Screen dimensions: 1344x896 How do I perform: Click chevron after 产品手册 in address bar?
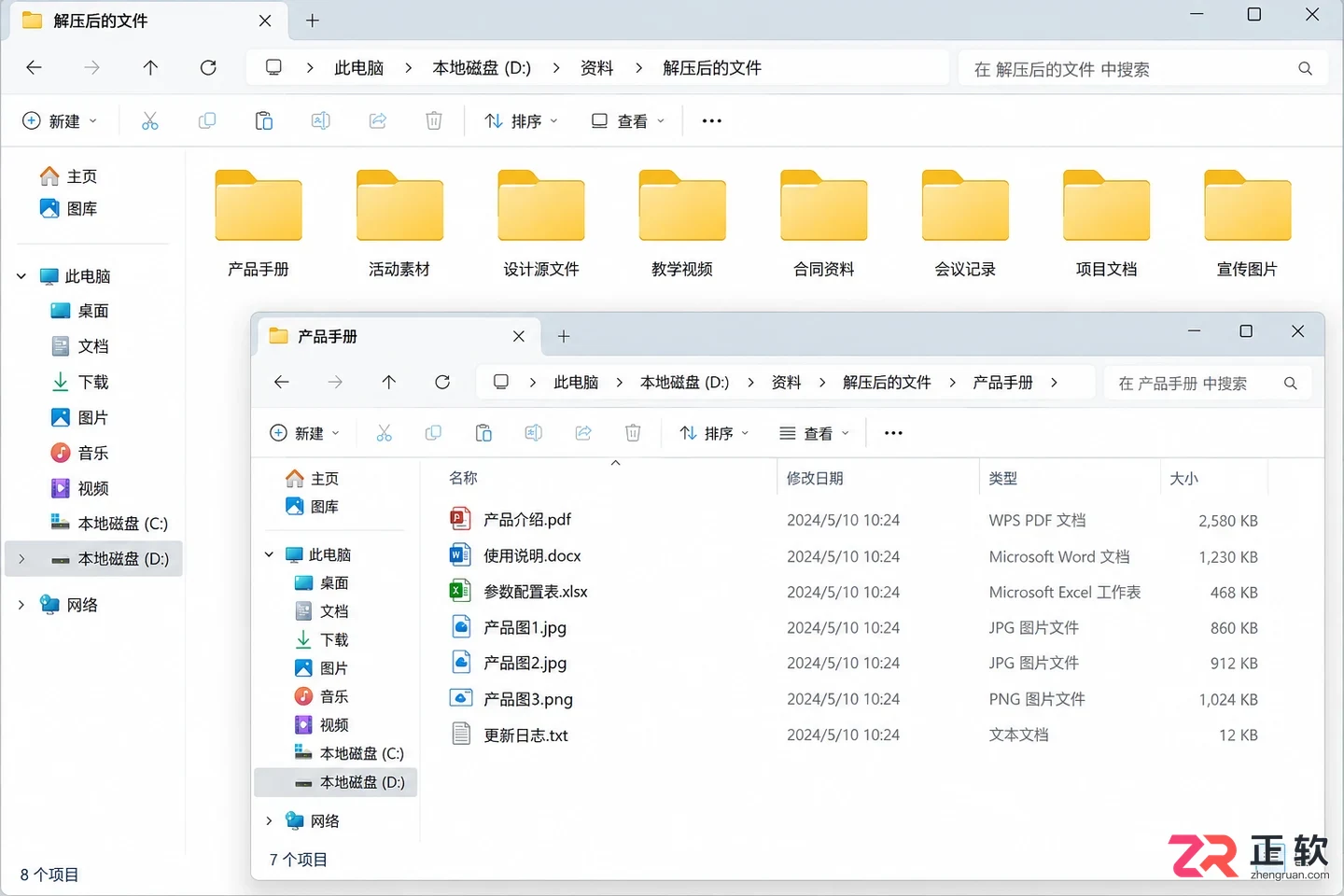pos(1054,383)
